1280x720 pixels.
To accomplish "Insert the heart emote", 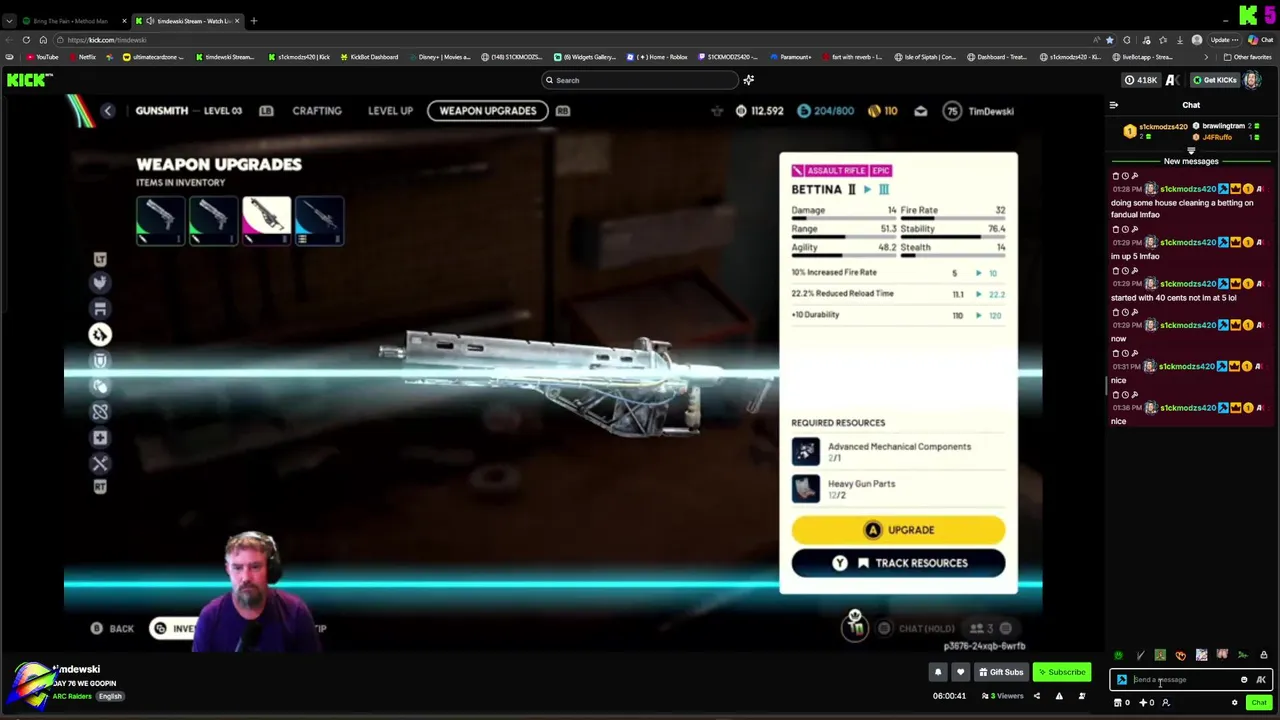I will click(1181, 655).
